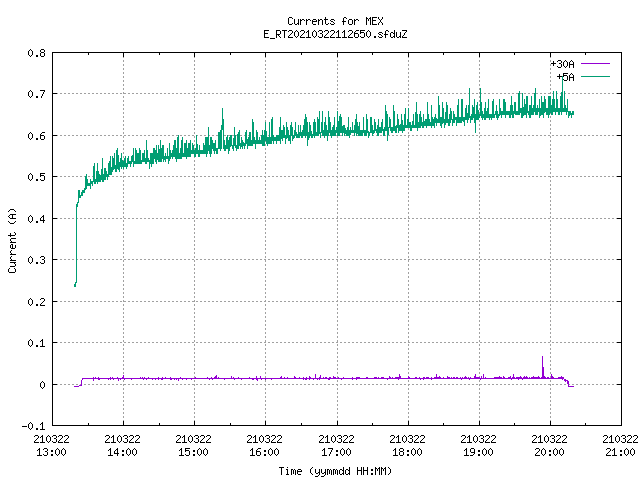Click the '+30A' legend label
The image size is (640, 480).
click(562, 64)
